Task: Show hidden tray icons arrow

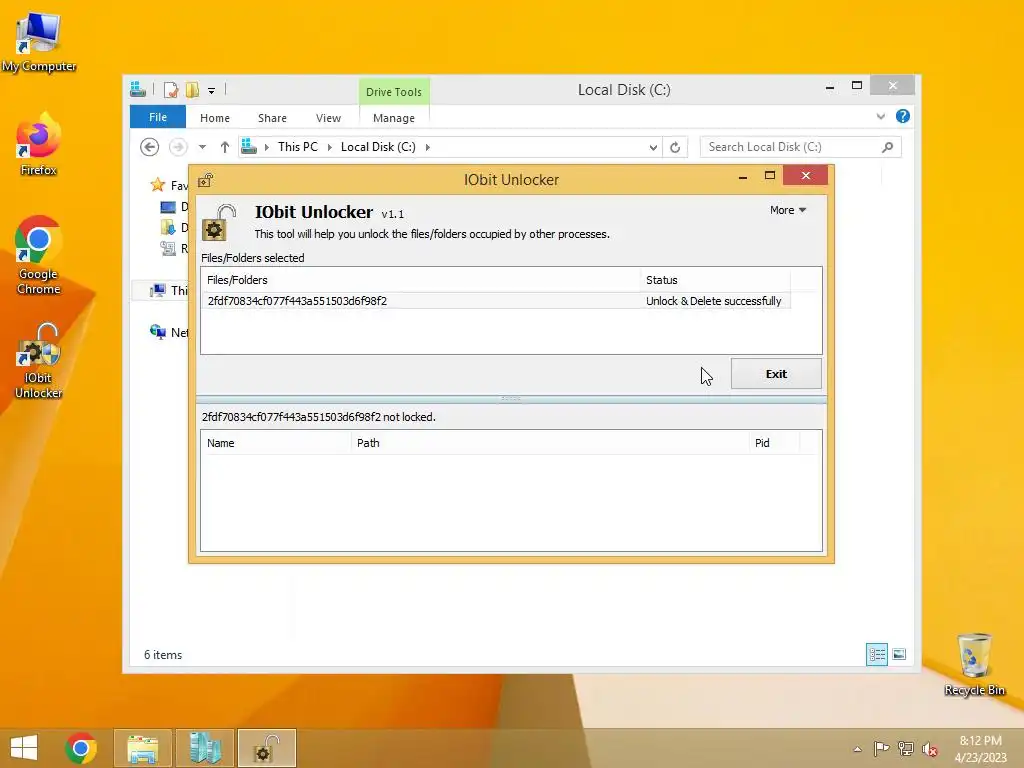Action: pyautogui.click(x=857, y=749)
